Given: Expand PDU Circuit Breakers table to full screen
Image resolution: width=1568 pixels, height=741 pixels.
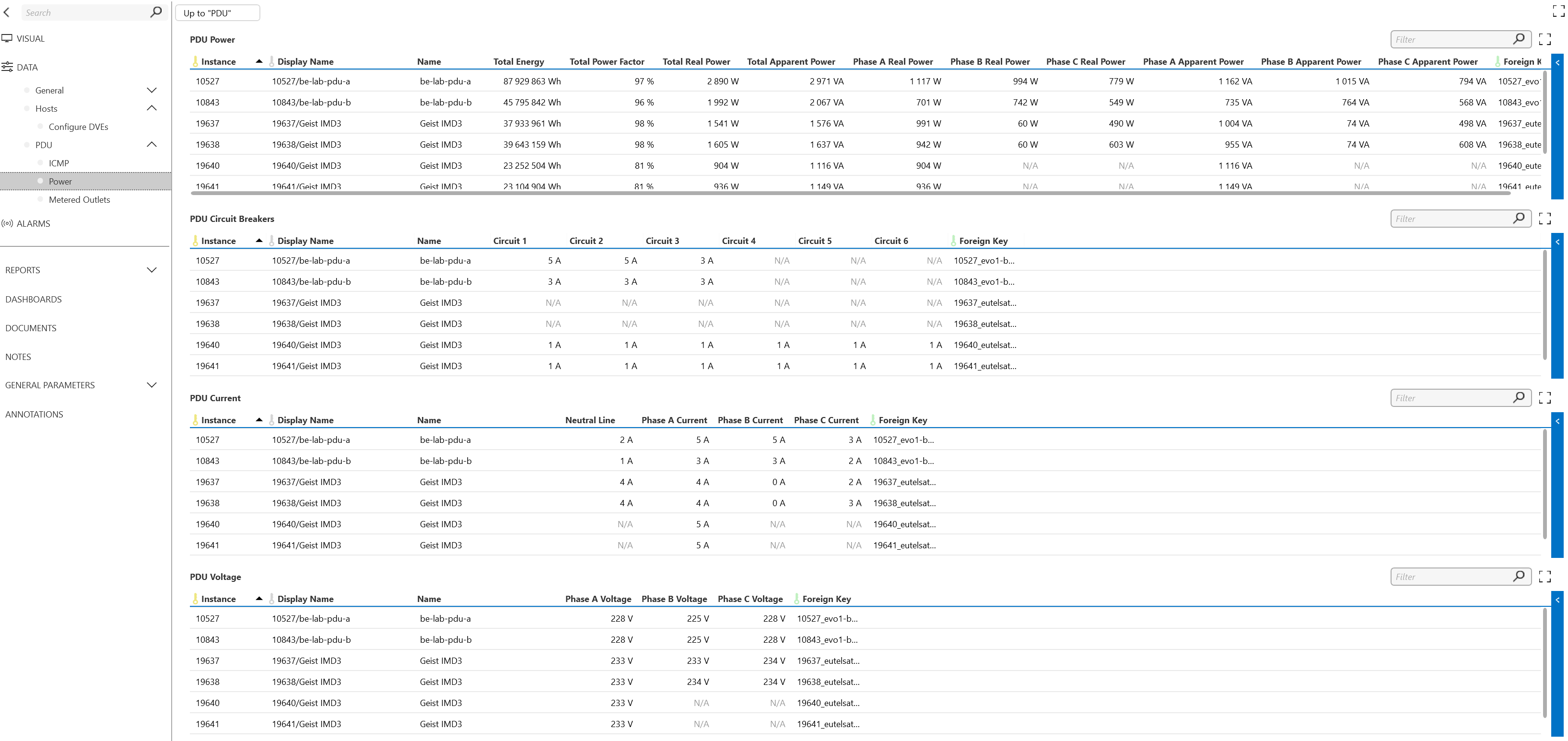Looking at the screenshot, I should tap(1545, 219).
